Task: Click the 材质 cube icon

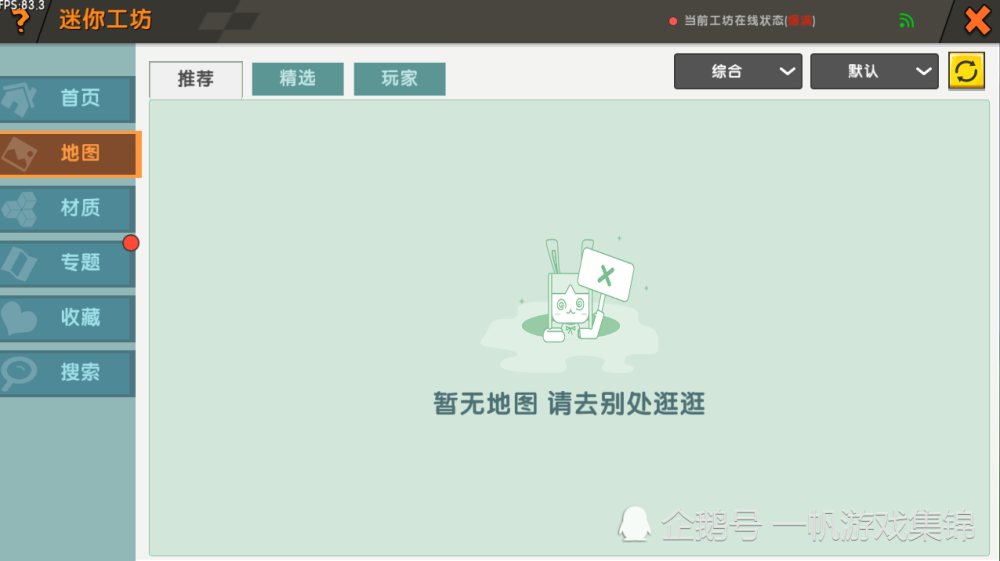Action: tap(19, 208)
